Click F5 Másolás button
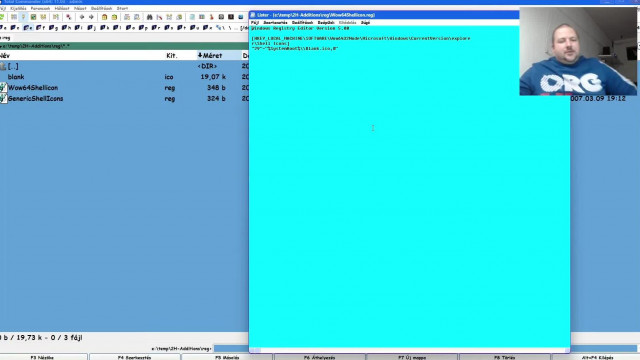 [227, 357]
